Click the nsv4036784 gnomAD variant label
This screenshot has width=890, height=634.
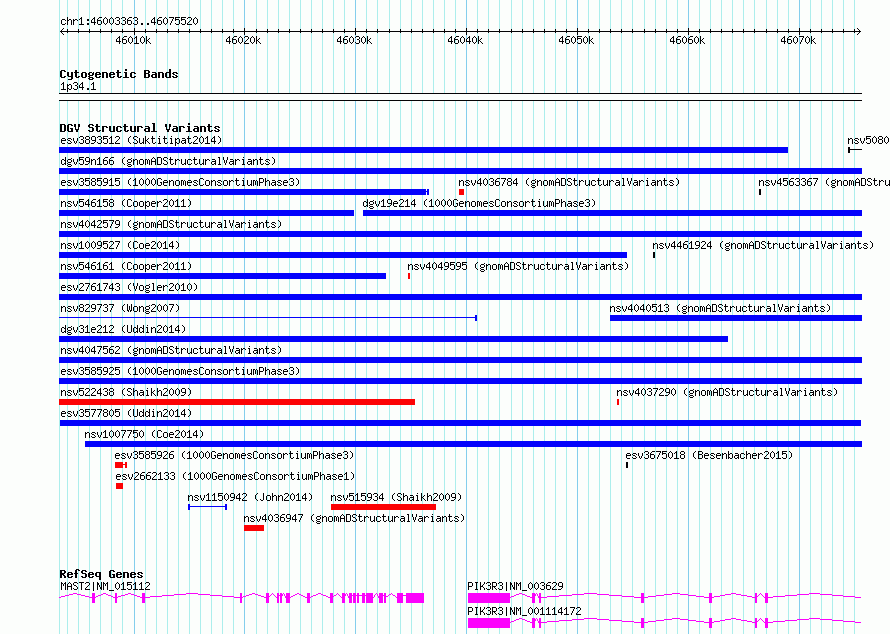569,182
